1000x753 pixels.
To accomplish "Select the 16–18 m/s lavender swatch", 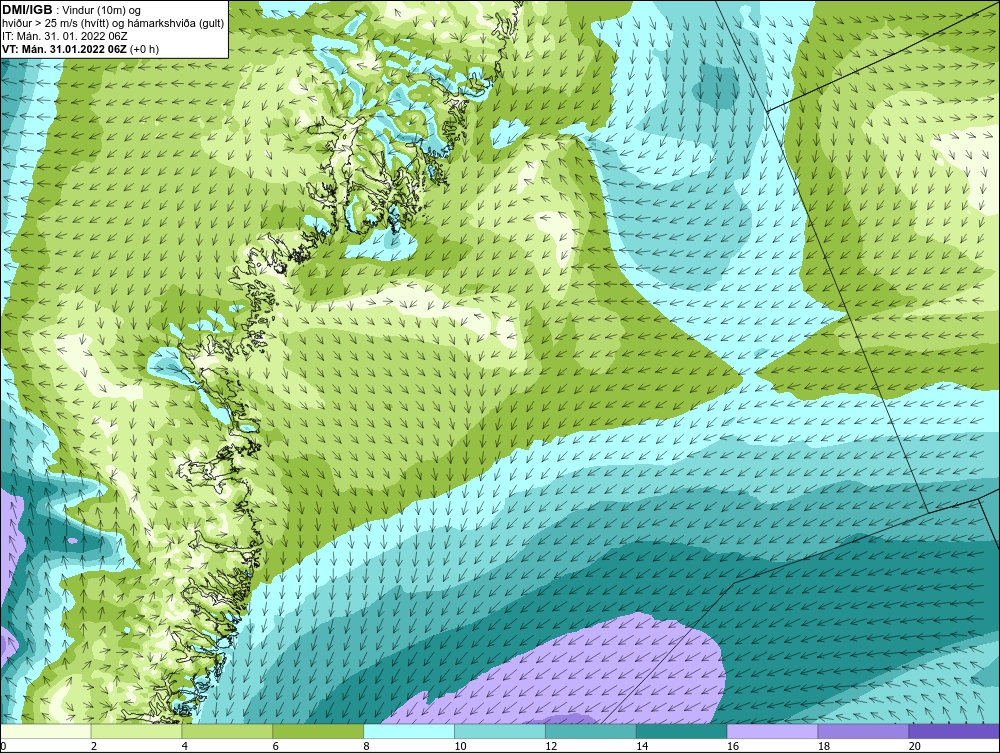I will coord(772,731).
